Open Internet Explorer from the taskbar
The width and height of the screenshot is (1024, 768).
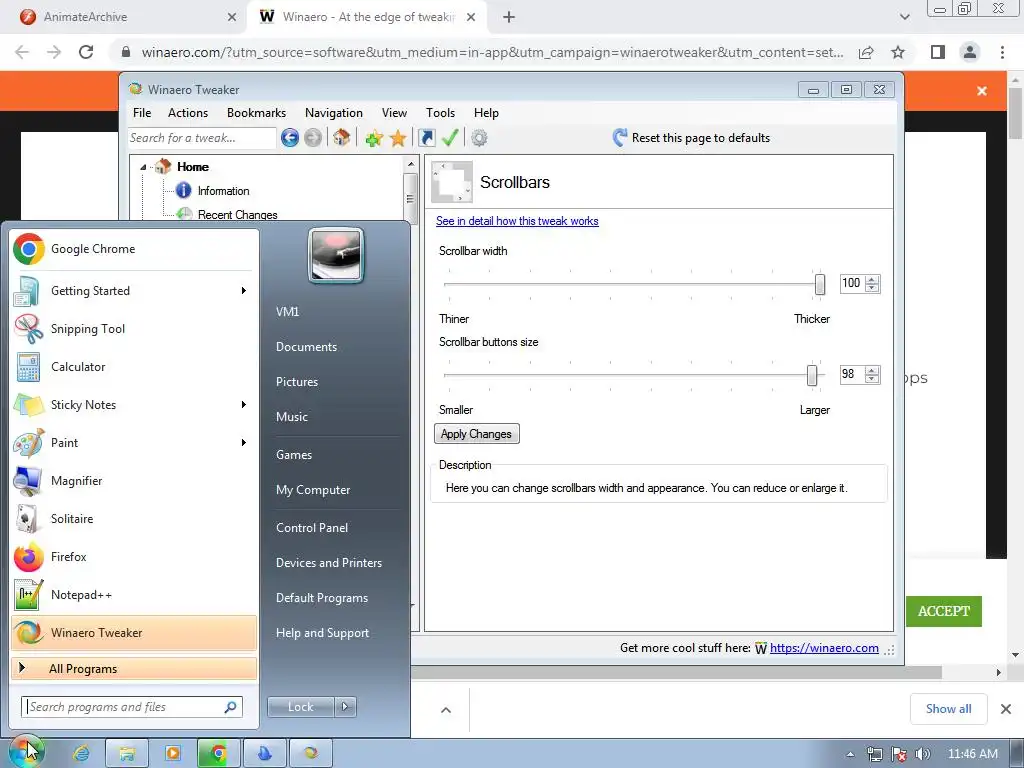81,753
